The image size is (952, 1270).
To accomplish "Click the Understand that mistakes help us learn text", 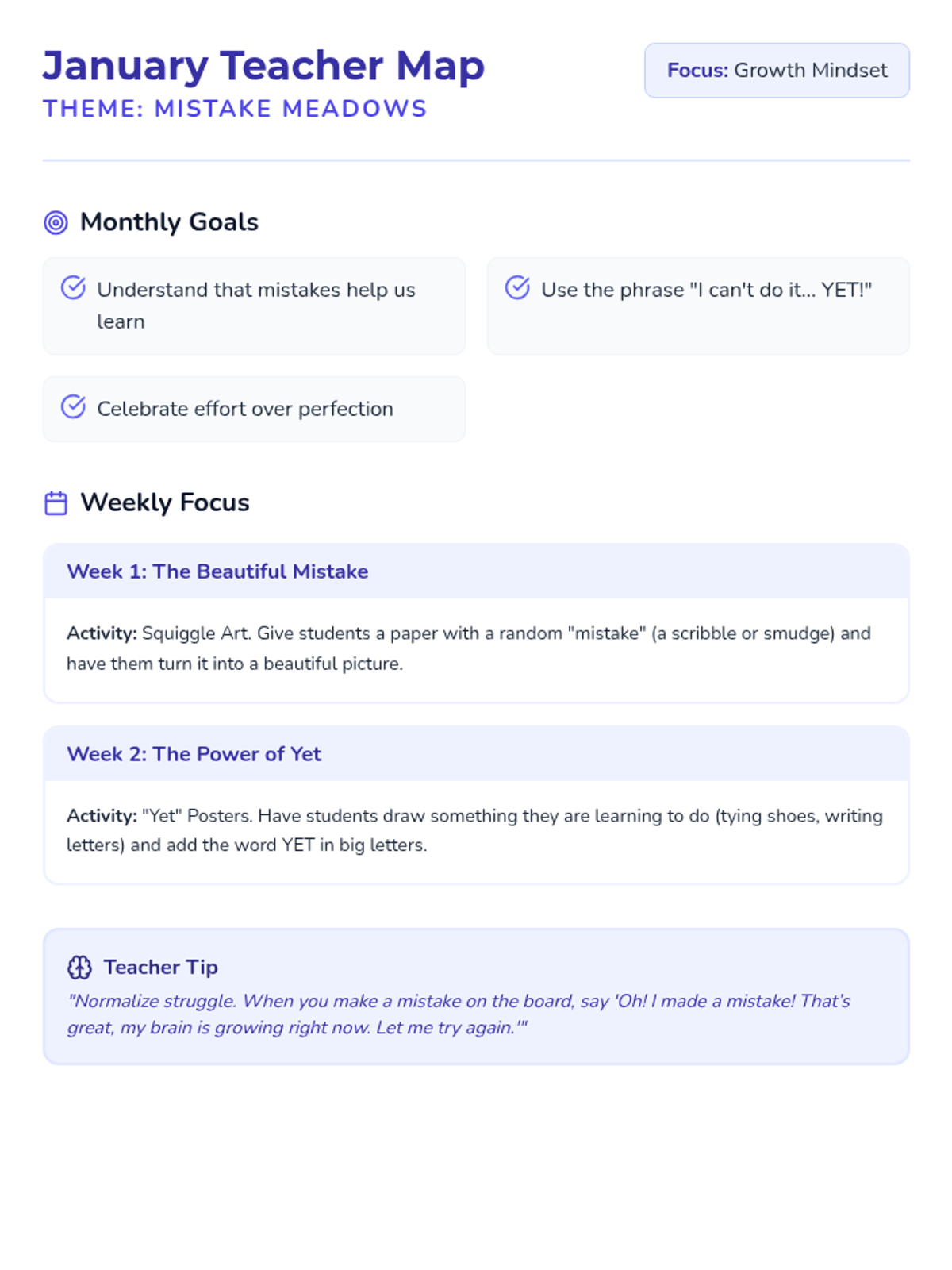I will (x=255, y=305).
